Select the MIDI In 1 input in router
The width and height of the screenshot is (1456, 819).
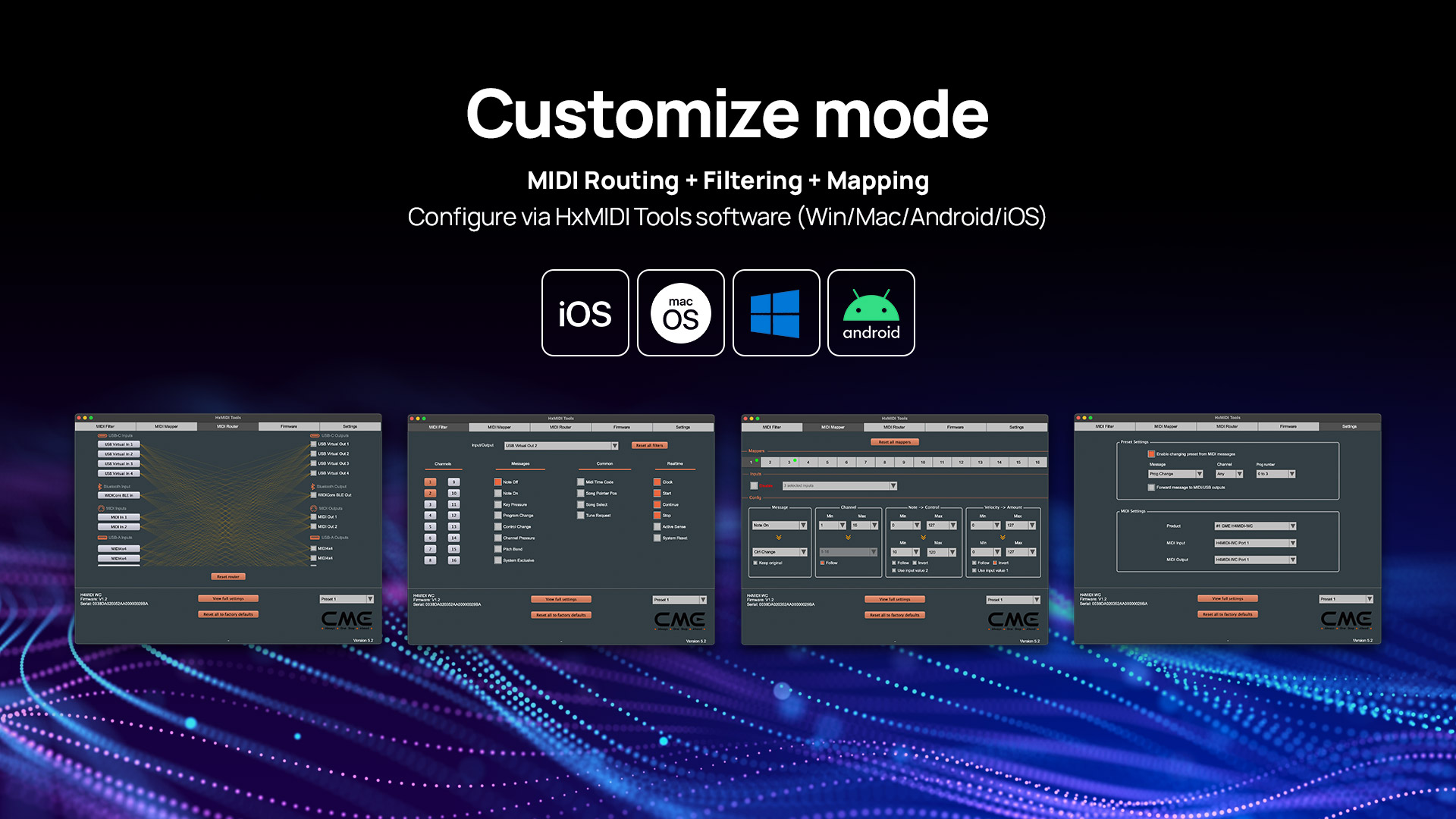click(x=118, y=517)
